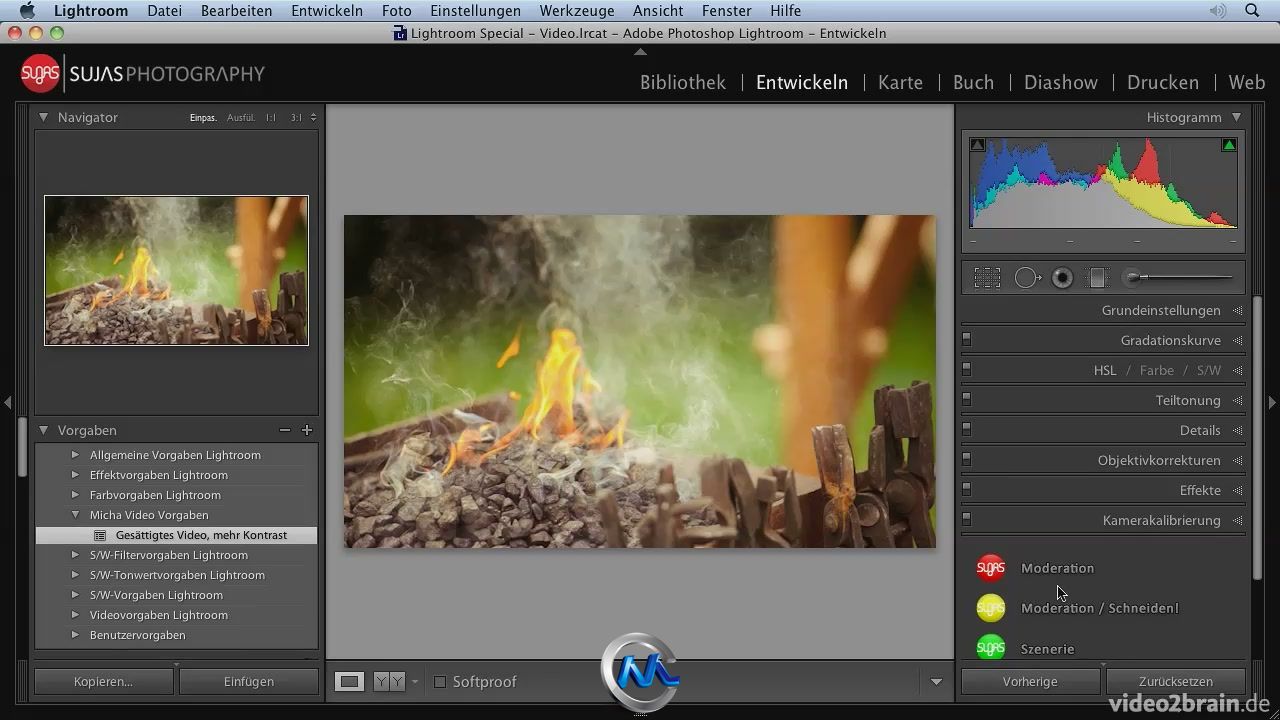This screenshot has height=720, width=1280.
Task: Select loupe view mode icon
Action: click(x=350, y=682)
